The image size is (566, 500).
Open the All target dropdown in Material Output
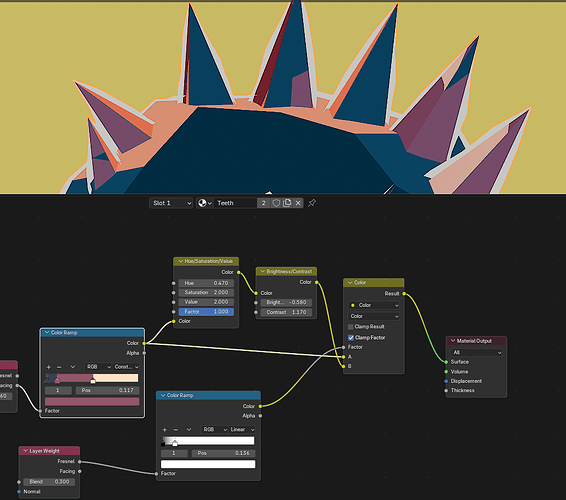pyautogui.click(x=476, y=352)
